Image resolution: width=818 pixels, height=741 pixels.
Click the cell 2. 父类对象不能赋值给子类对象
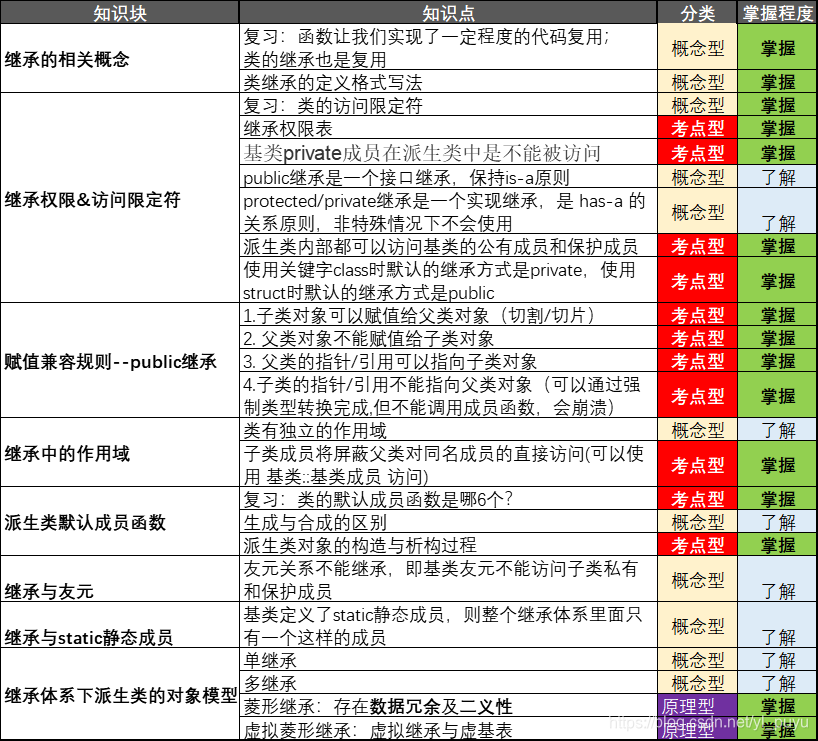coord(448,337)
